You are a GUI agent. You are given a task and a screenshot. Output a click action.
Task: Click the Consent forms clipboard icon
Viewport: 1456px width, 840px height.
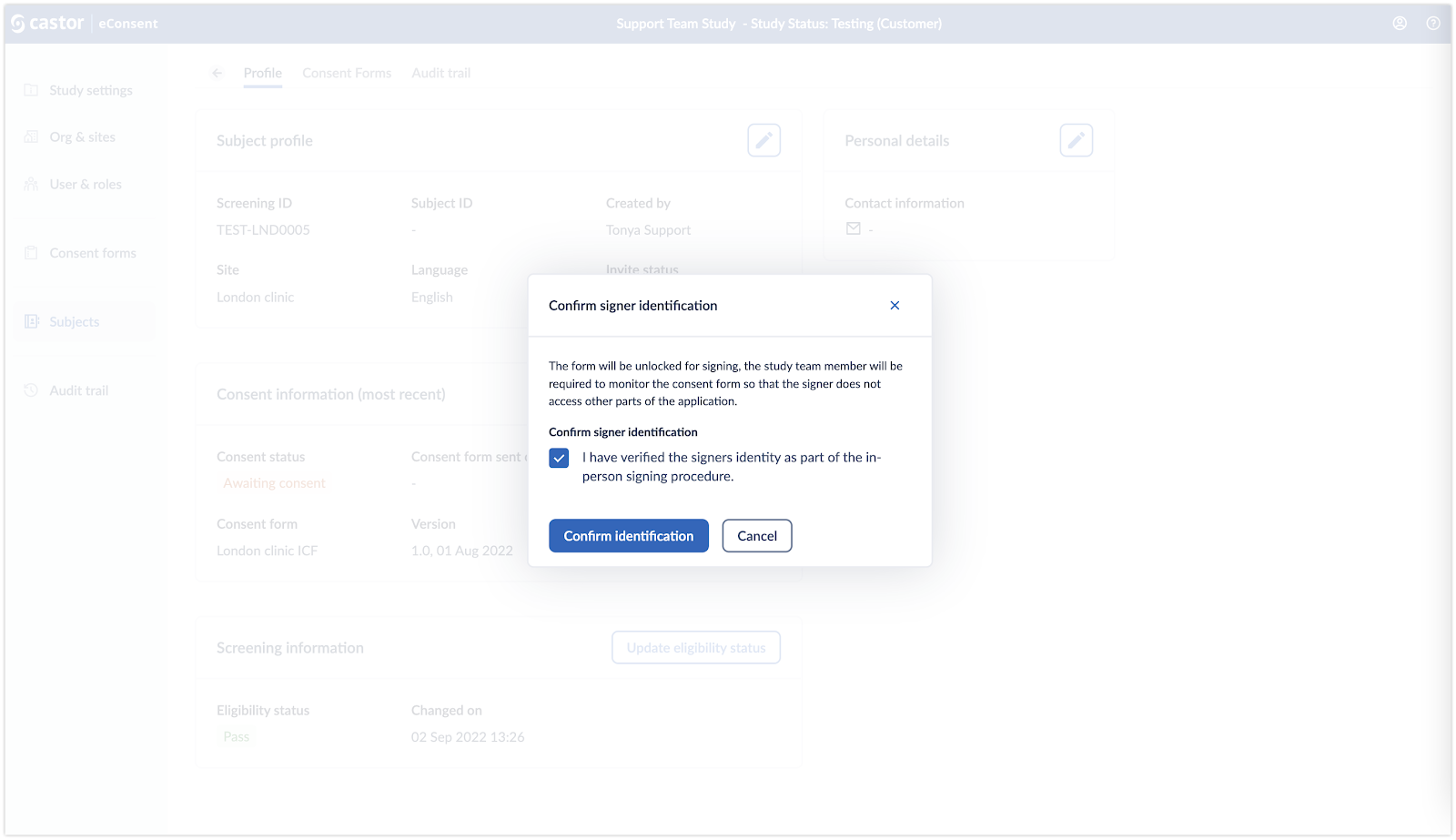pyautogui.click(x=31, y=253)
